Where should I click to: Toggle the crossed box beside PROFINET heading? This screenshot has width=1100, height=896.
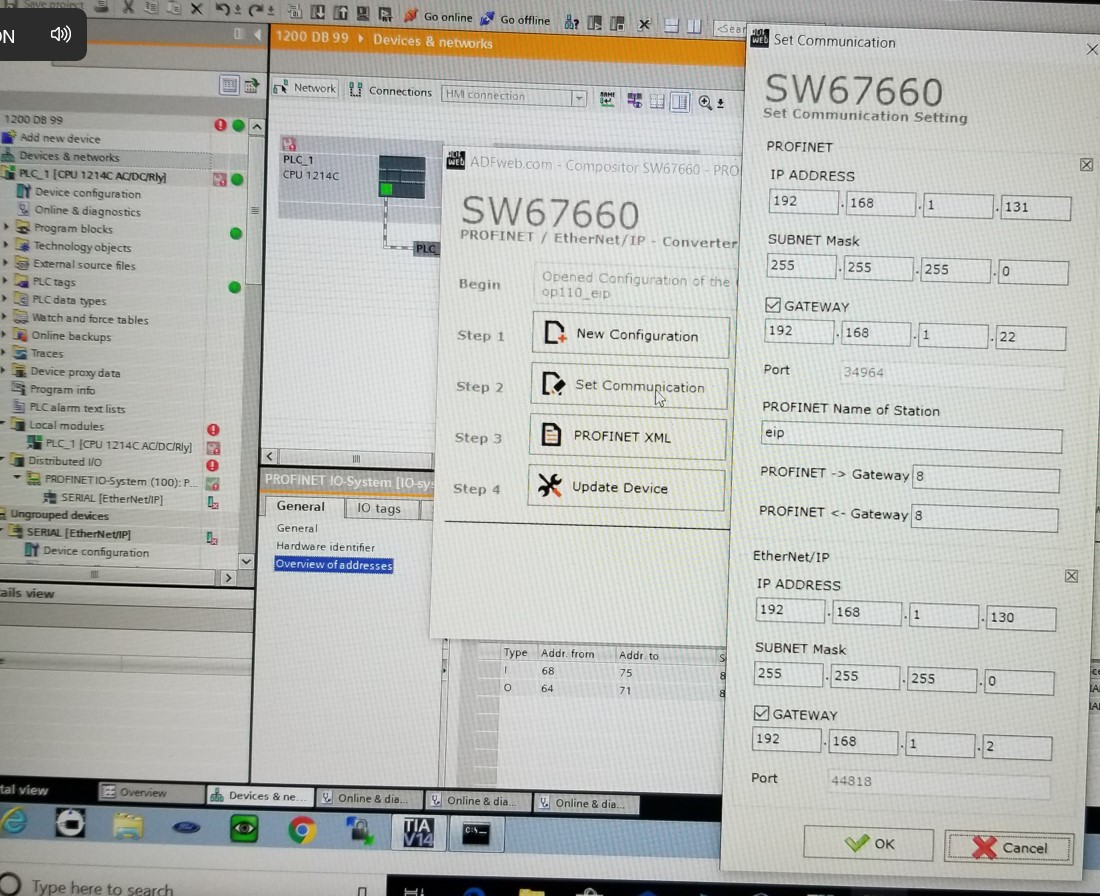click(1086, 164)
